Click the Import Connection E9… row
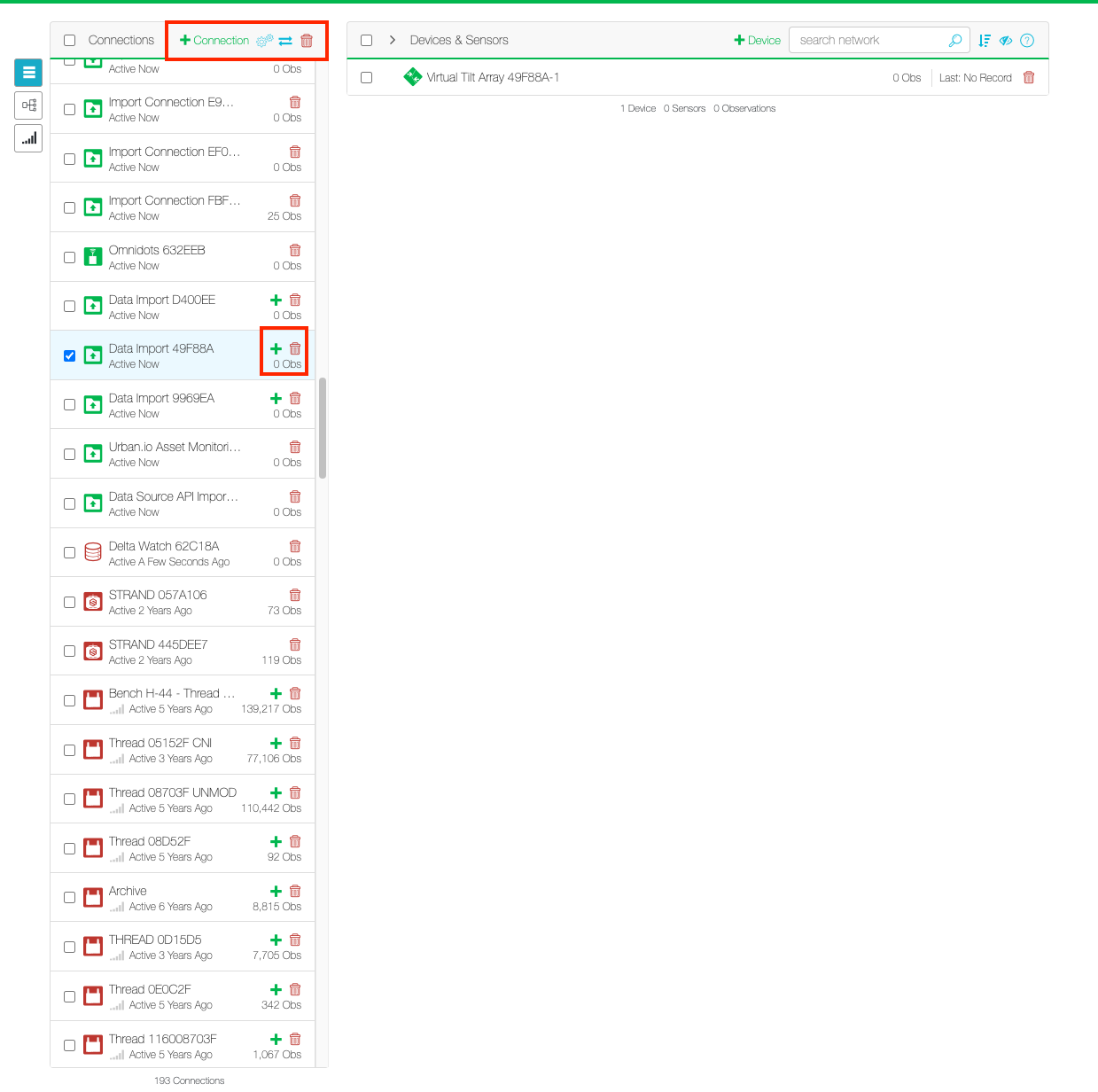 (183, 109)
